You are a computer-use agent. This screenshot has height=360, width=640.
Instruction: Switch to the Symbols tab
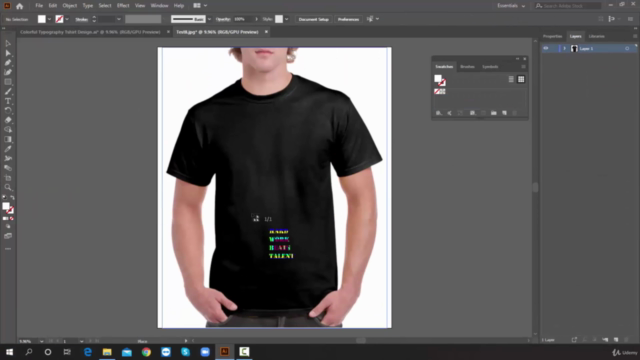pos(490,67)
